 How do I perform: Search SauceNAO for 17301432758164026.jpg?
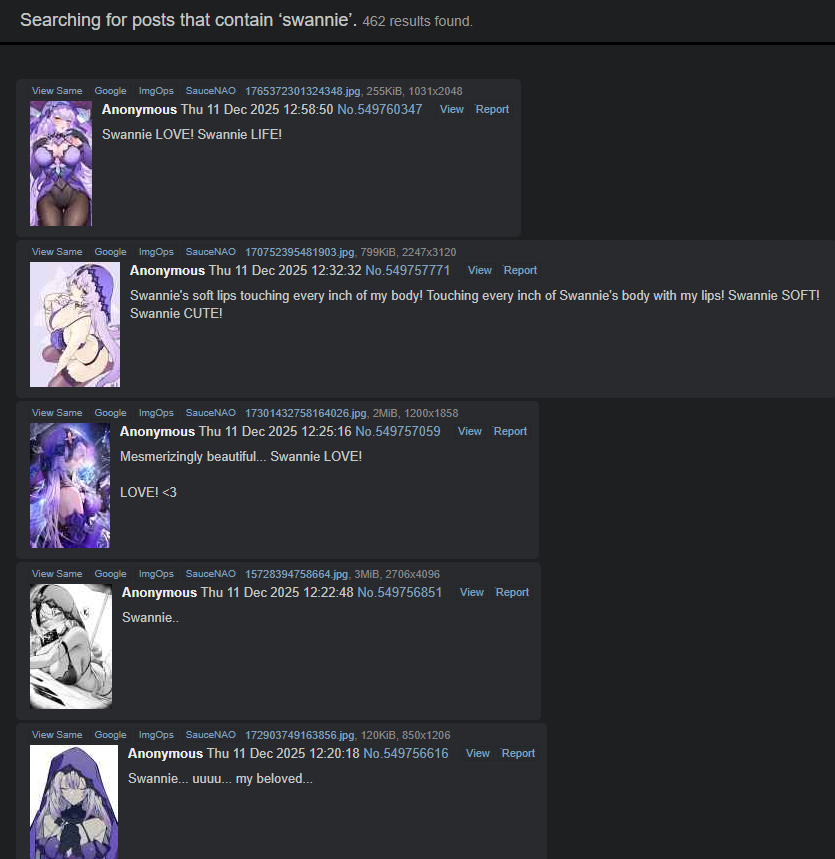[210, 413]
